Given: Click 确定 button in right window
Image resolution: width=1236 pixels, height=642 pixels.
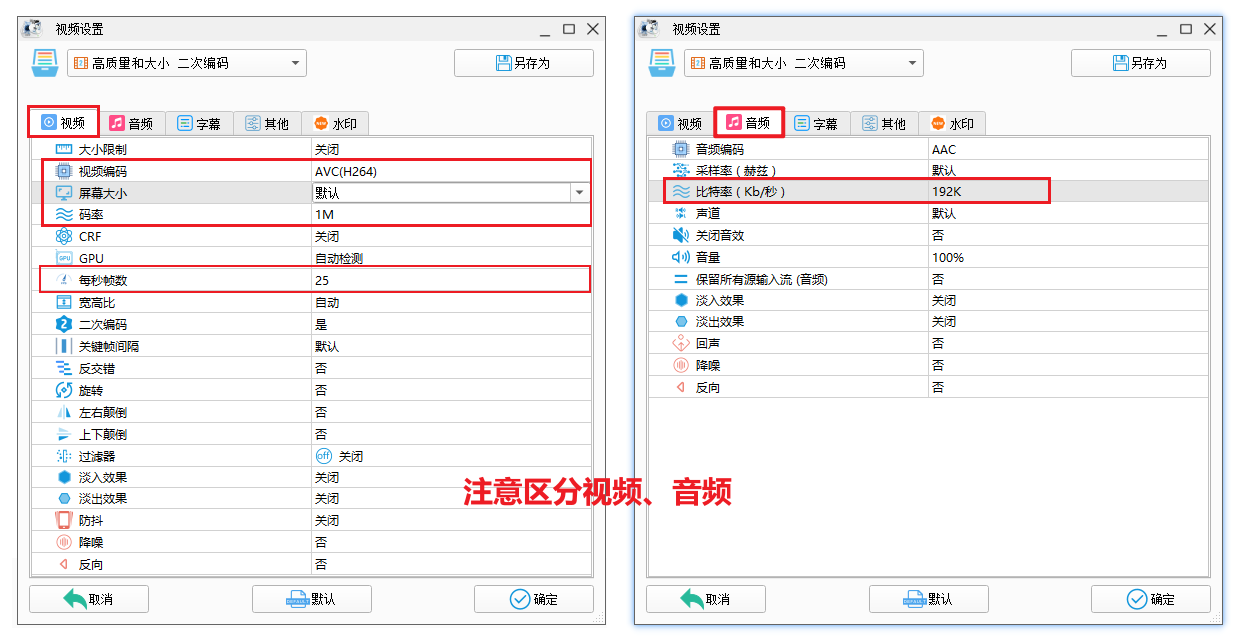Looking at the screenshot, I should pos(1151,599).
